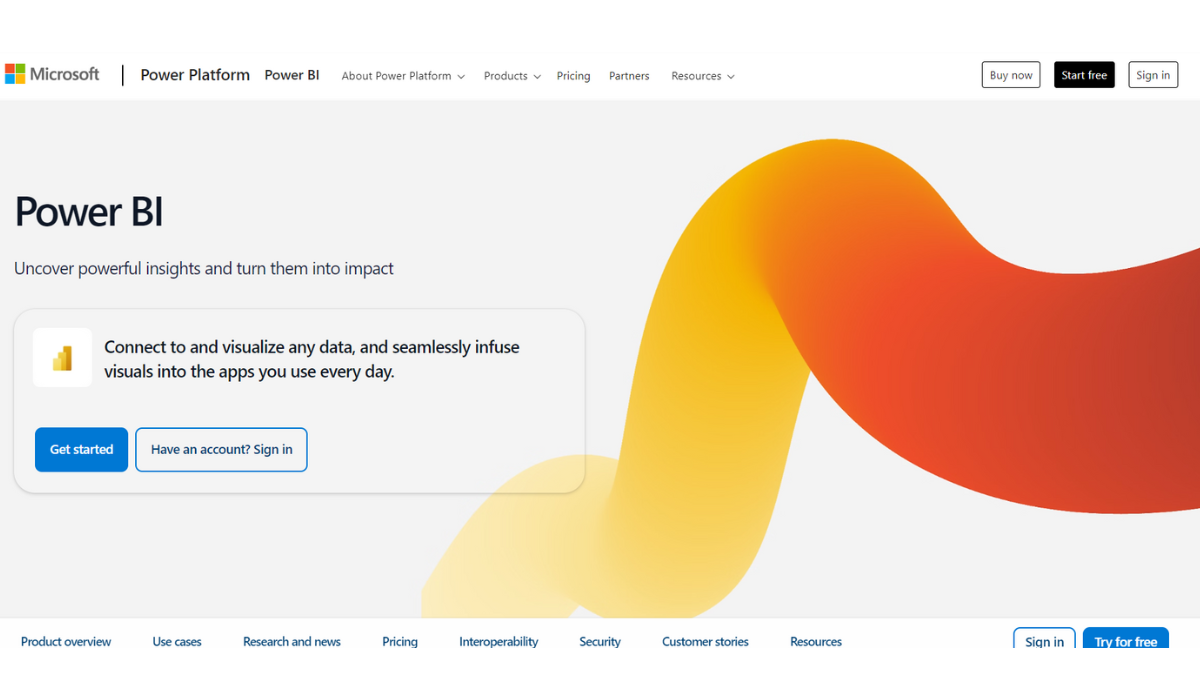The width and height of the screenshot is (1200, 700).
Task: Jump to Interoperability section
Action: click(498, 642)
